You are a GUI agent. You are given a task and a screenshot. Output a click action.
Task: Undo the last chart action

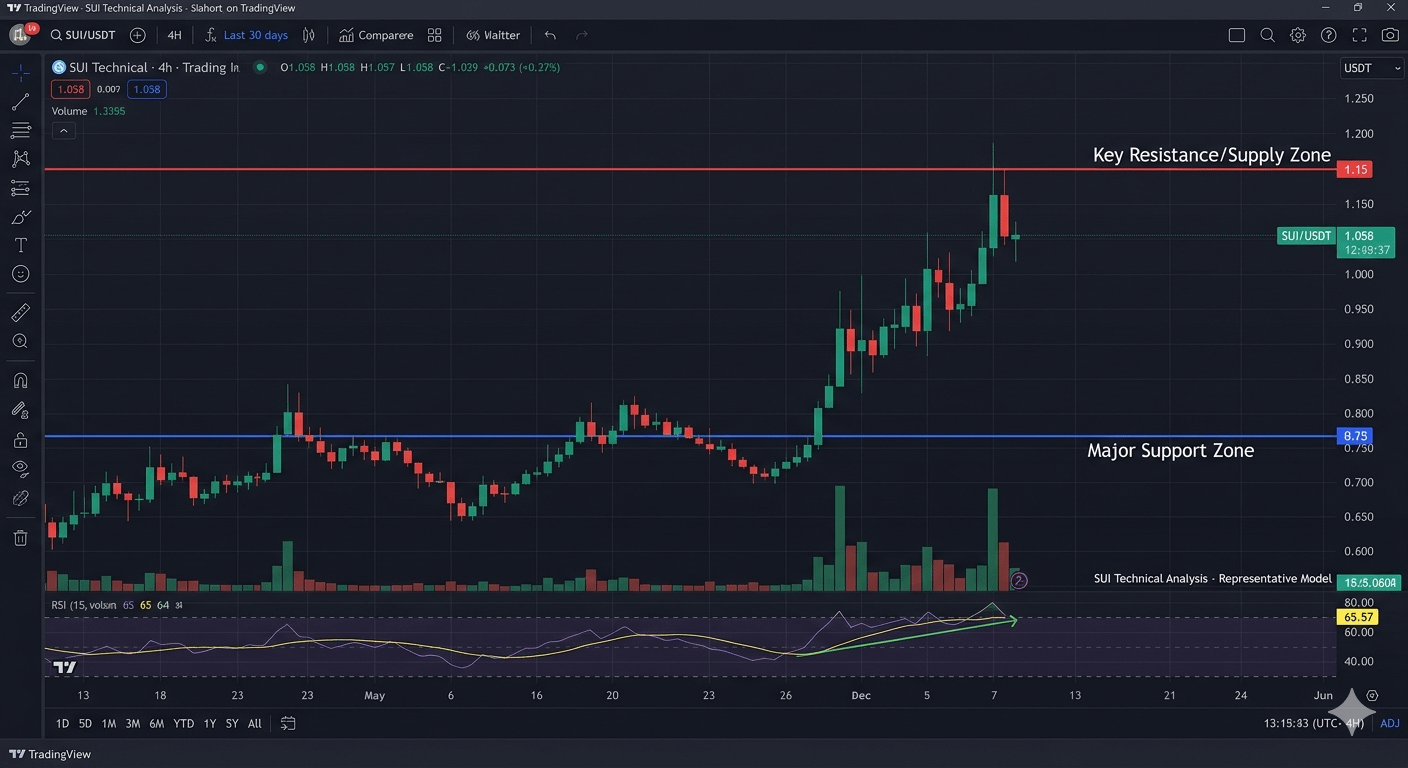[x=550, y=35]
